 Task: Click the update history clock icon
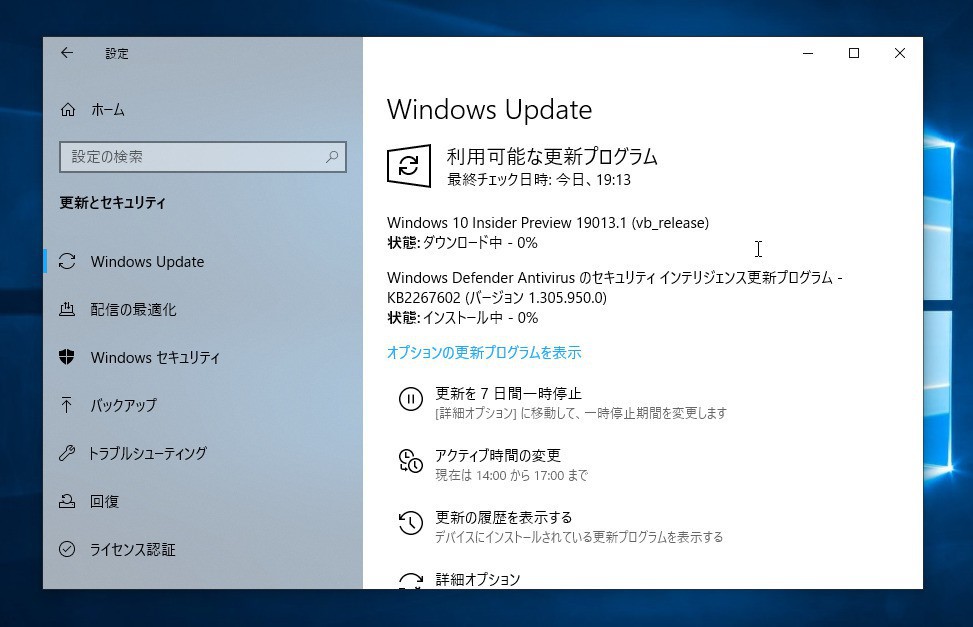tap(411, 523)
